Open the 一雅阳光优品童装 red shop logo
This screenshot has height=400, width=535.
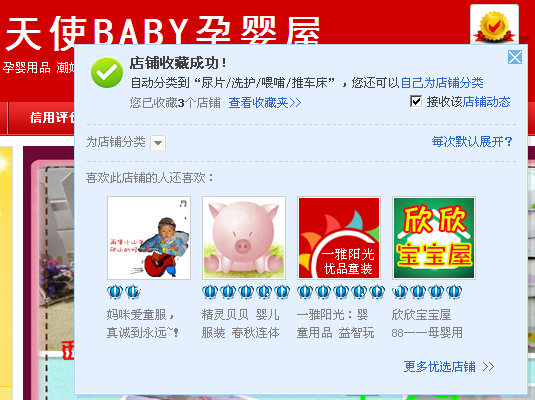pyautogui.click(x=339, y=238)
